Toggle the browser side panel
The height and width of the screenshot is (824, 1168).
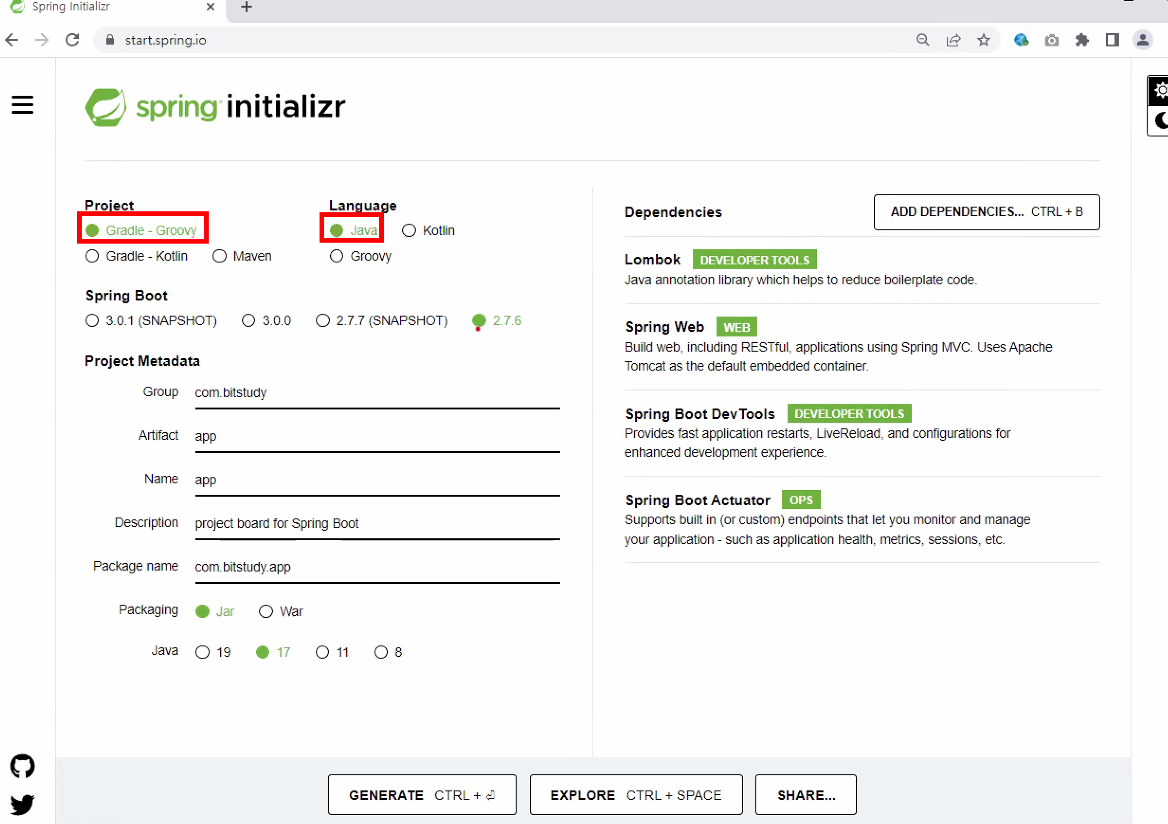(1112, 40)
